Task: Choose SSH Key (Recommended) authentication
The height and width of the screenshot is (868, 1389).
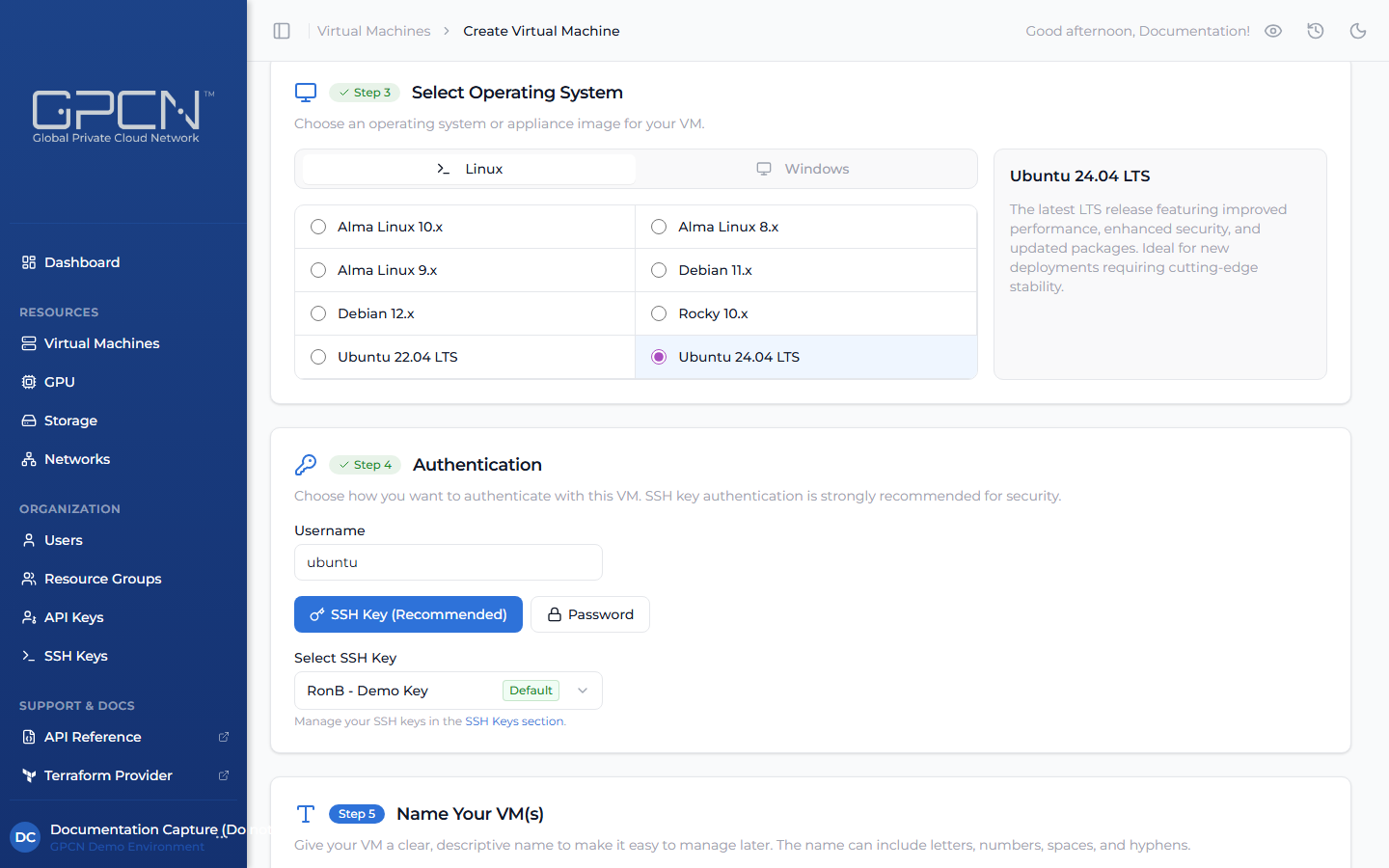Action: 408,614
